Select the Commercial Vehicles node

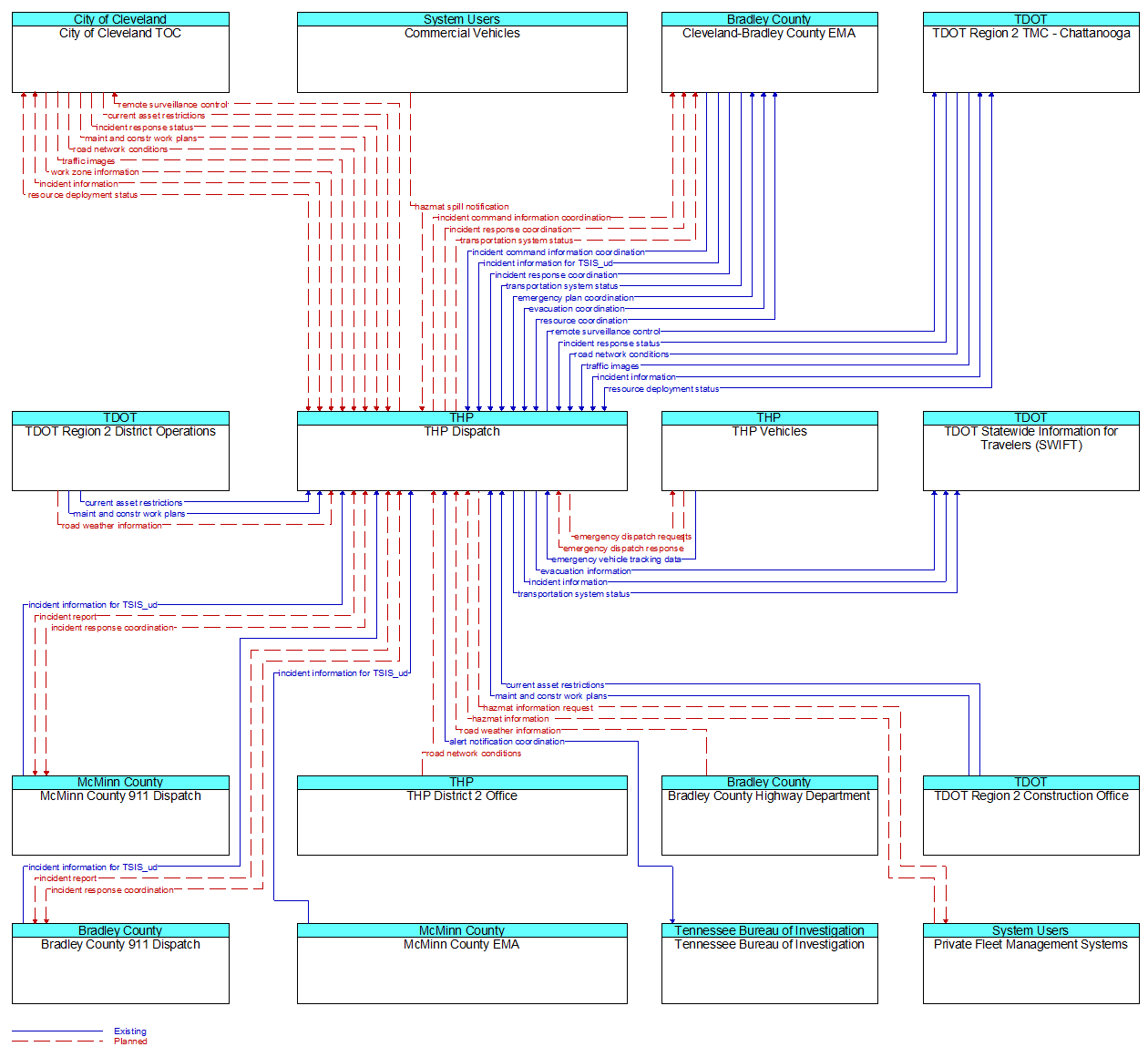click(462, 52)
